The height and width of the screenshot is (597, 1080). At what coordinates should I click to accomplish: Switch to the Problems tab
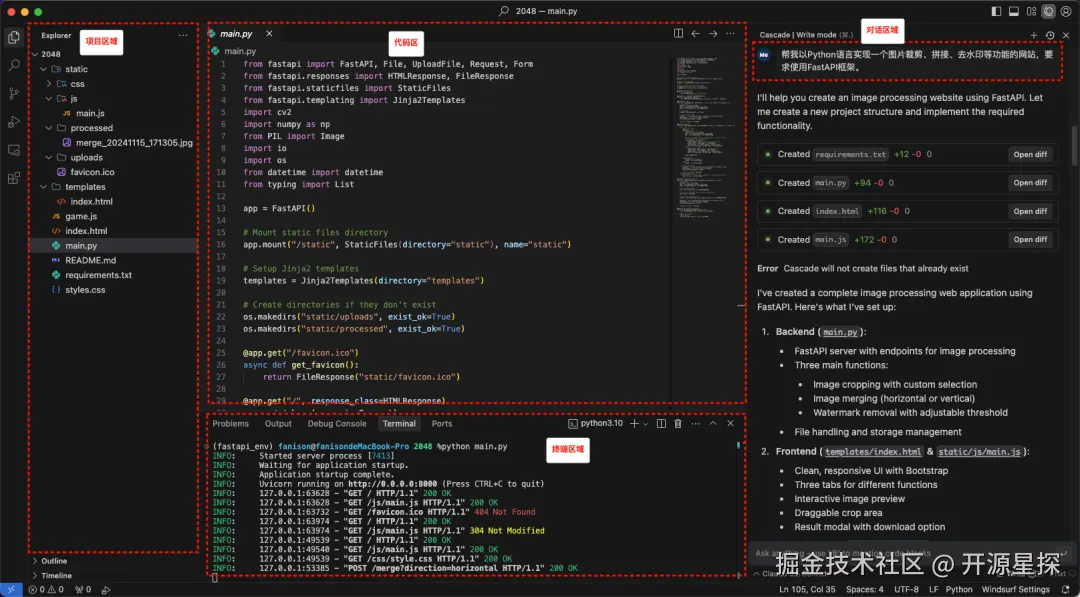pos(230,423)
